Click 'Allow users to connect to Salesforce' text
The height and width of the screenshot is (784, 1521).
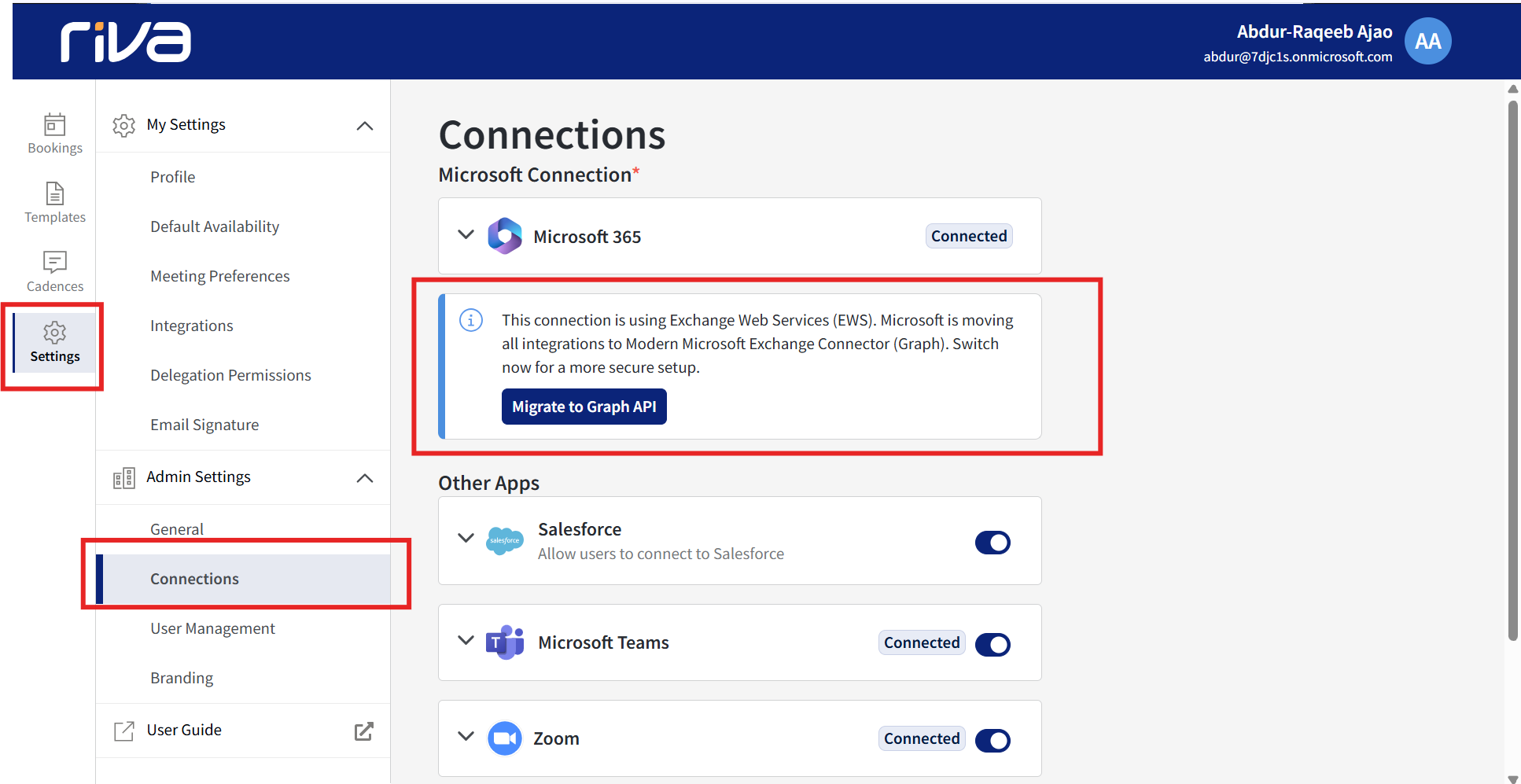pos(661,554)
